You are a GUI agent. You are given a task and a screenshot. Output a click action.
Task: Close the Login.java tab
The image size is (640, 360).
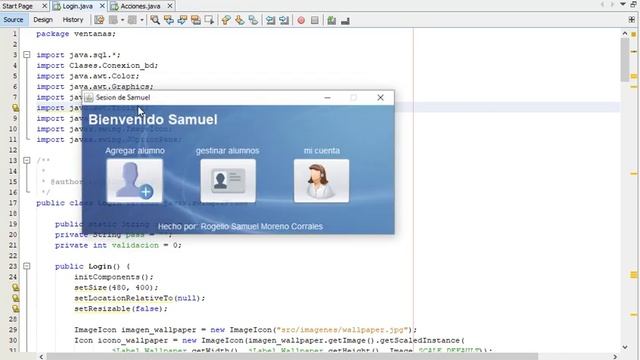102,6
